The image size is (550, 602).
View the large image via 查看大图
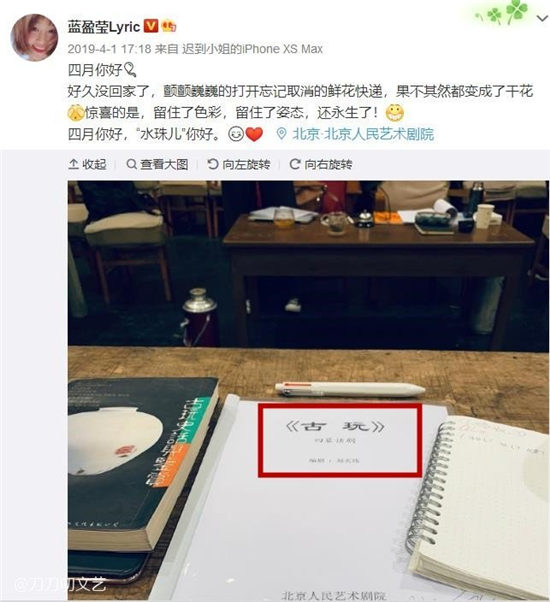(x=157, y=164)
